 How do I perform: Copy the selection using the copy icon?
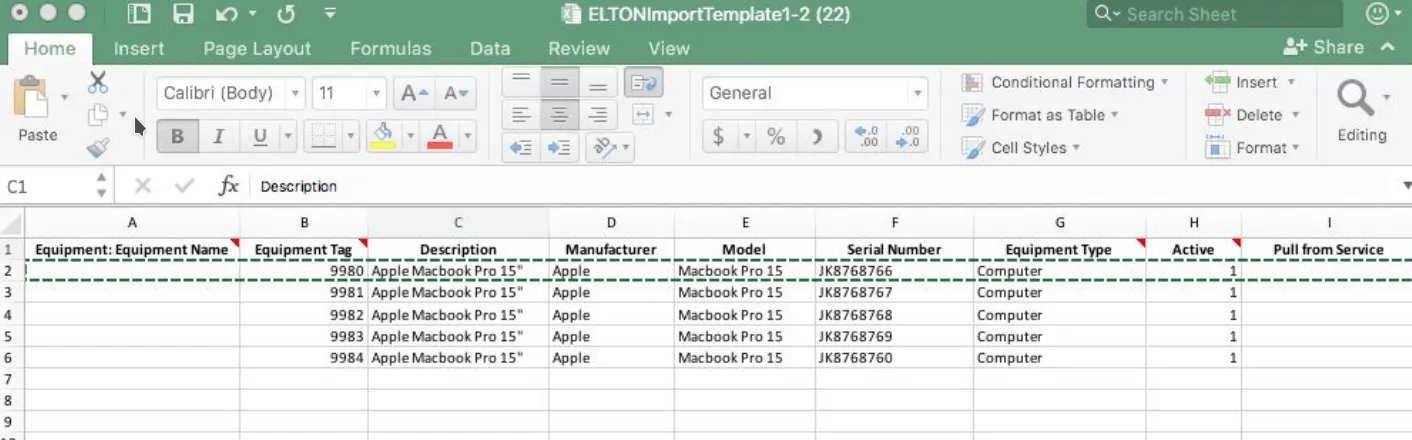click(98, 115)
